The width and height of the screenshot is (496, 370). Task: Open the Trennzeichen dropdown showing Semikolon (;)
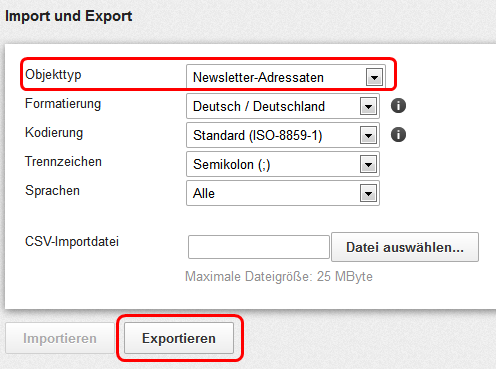point(283,164)
